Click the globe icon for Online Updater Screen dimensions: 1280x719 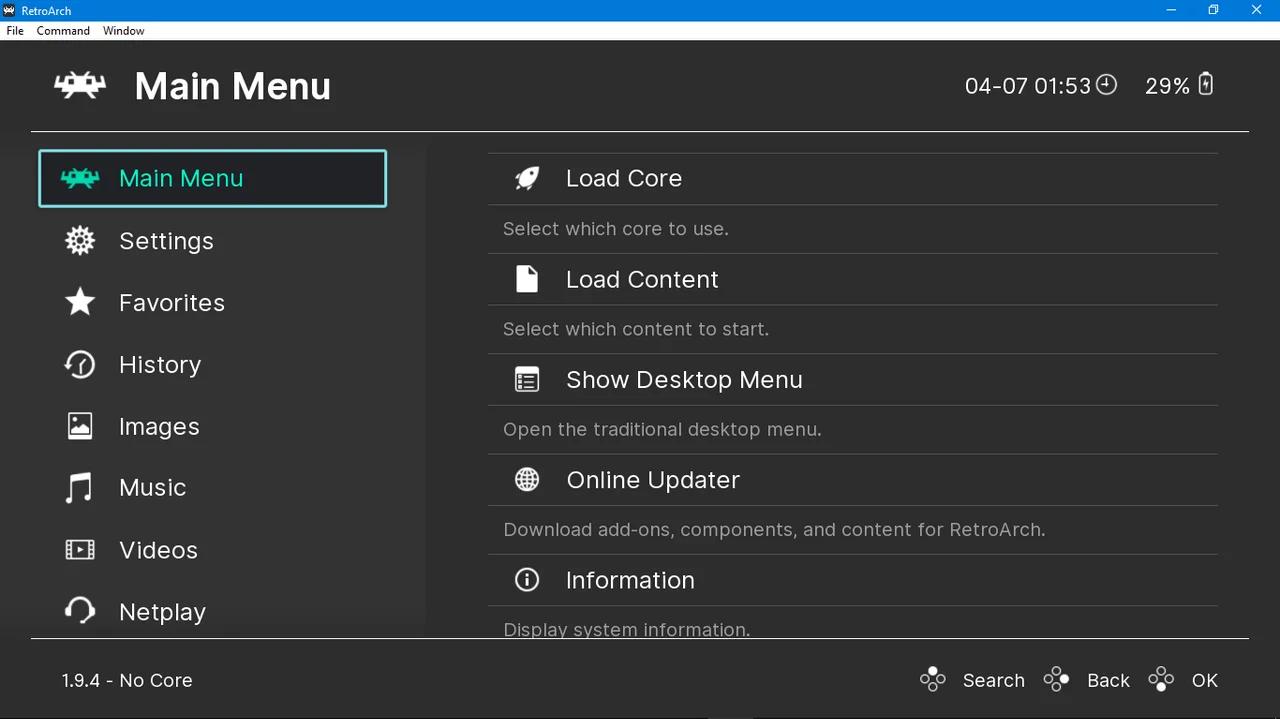[526, 479]
